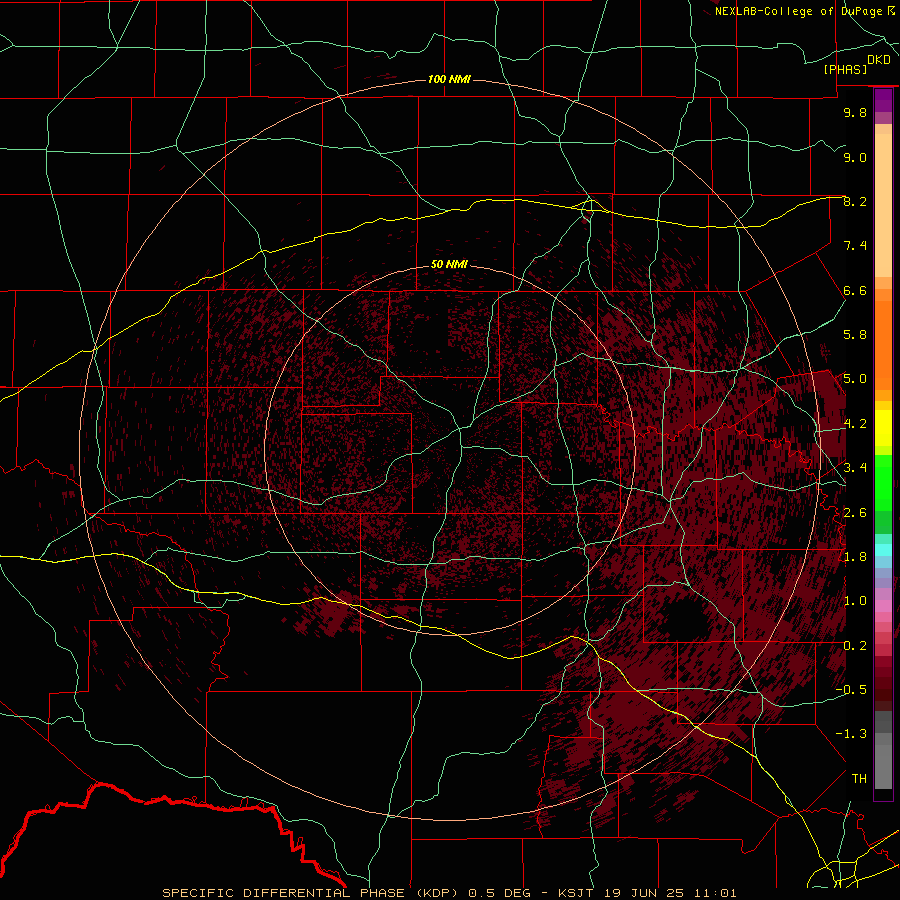Click the [PHAS] unit label
Viewport: 900px width, 900px height.
click(x=845, y=70)
